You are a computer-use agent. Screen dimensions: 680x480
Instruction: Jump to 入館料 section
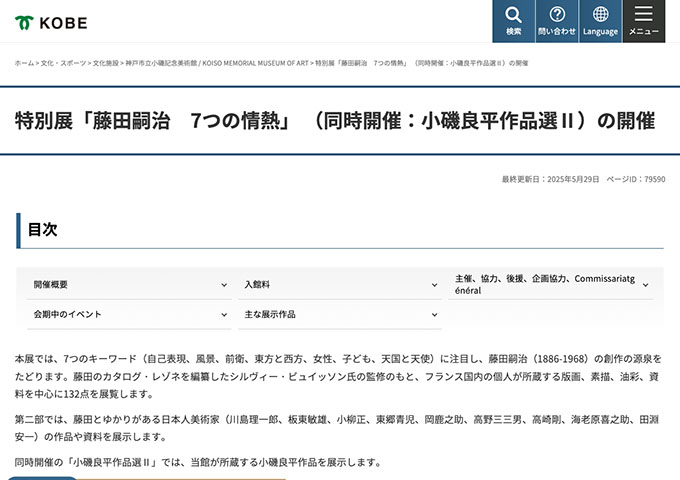click(340, 284)
